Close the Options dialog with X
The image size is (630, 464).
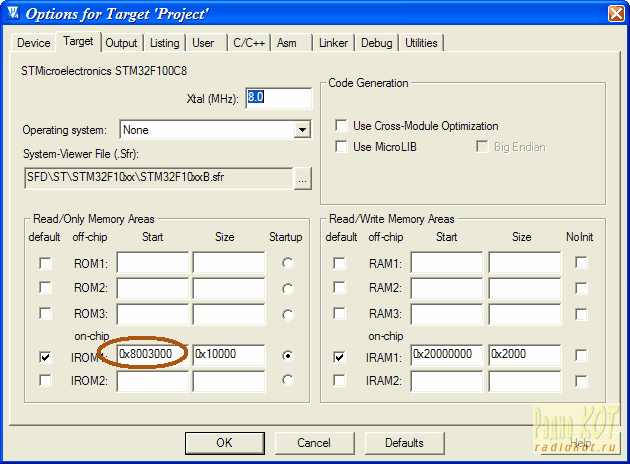click(613, 14)
